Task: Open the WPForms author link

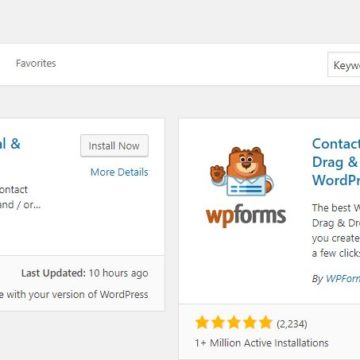Action: 343,279
